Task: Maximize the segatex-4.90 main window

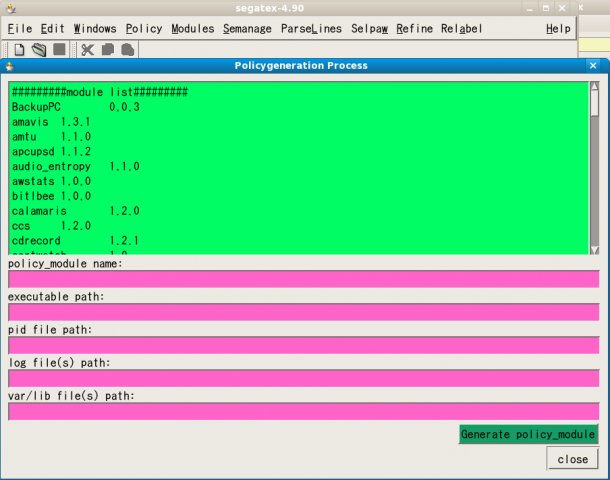Action: coord(546,8)
